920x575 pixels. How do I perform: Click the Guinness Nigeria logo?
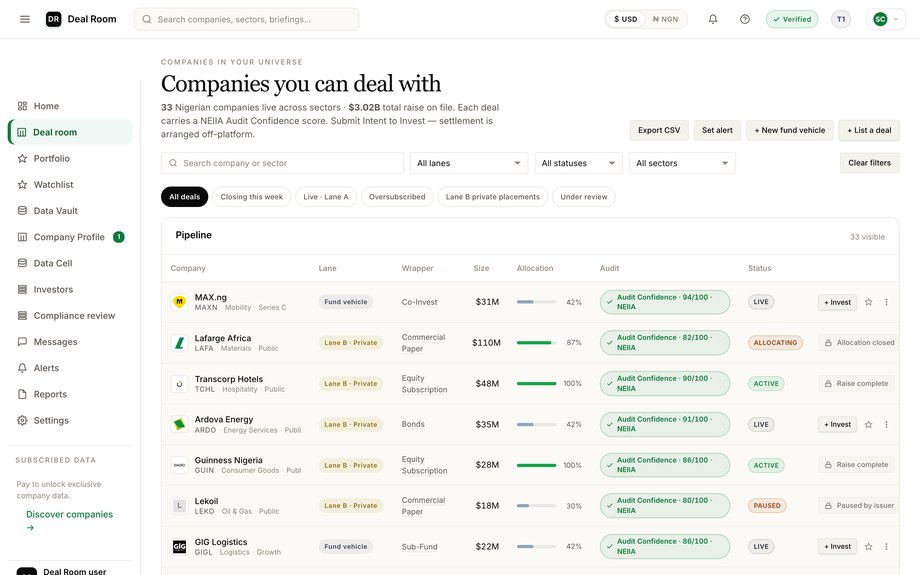[x=180, y=465]
